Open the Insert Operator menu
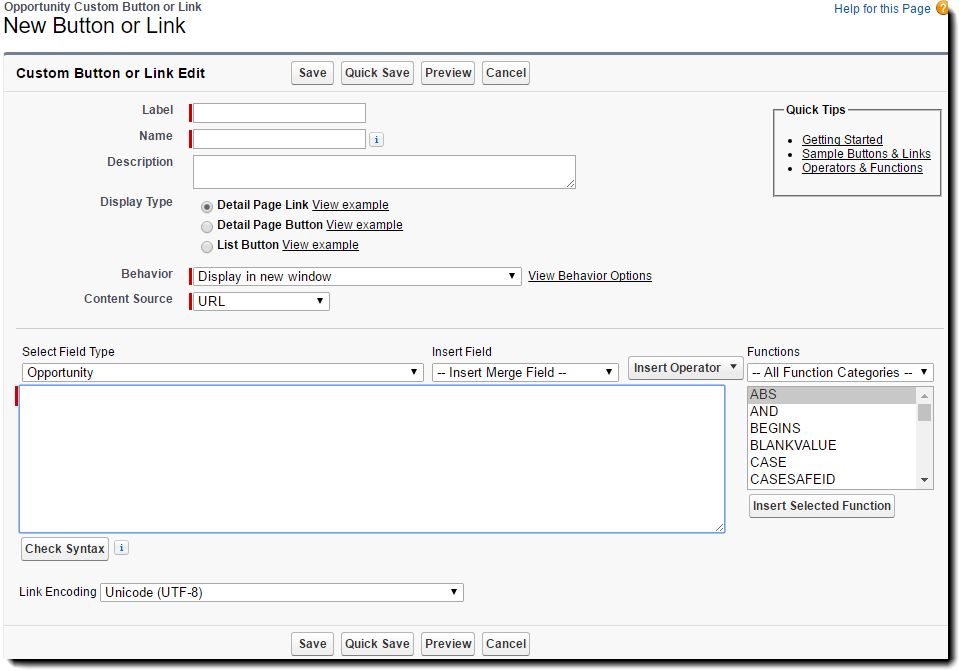The width and height of the screenshot is (959, 671). (685, 368)
